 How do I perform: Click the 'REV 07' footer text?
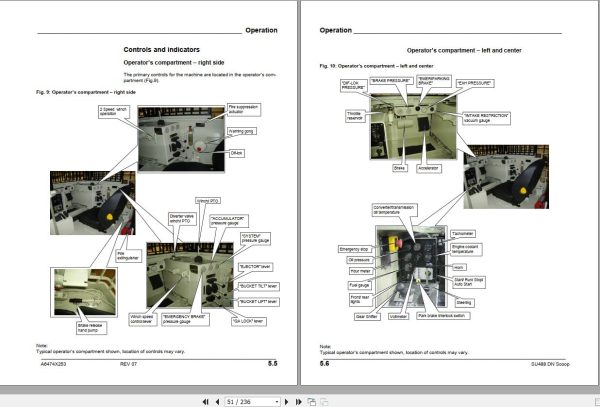coord(128,364)
